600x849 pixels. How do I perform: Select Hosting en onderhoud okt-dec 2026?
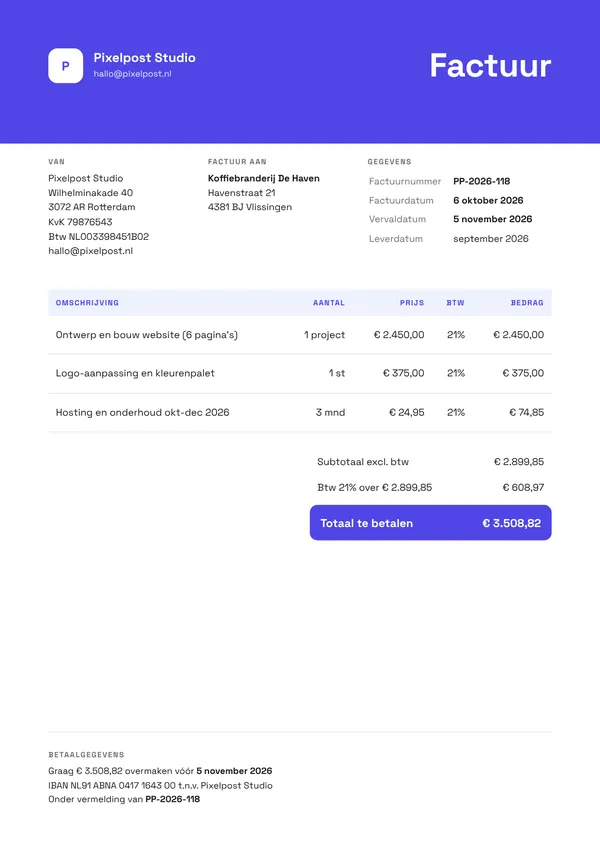[142, 413]
